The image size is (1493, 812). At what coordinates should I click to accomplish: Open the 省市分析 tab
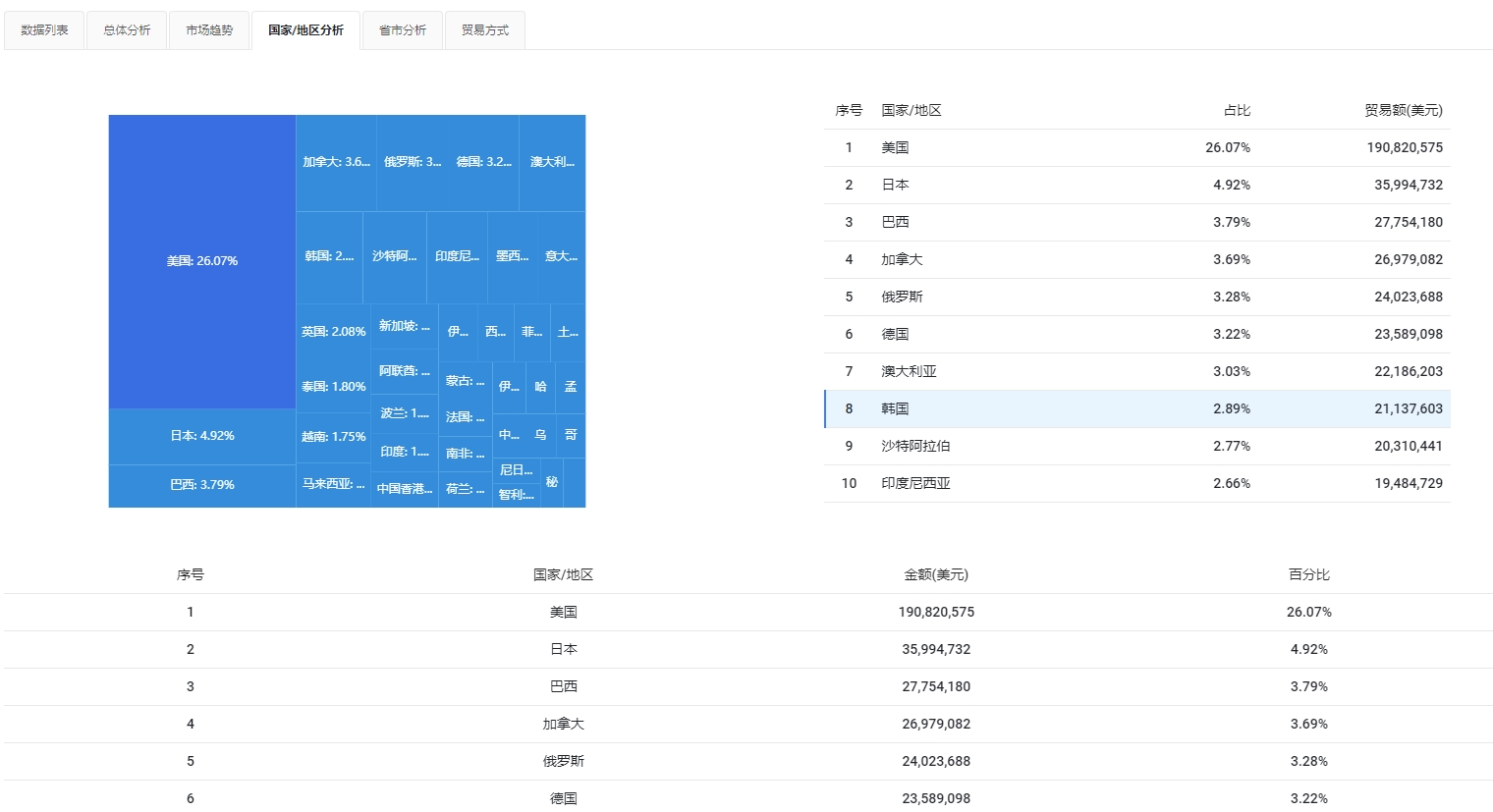point(403,30)
